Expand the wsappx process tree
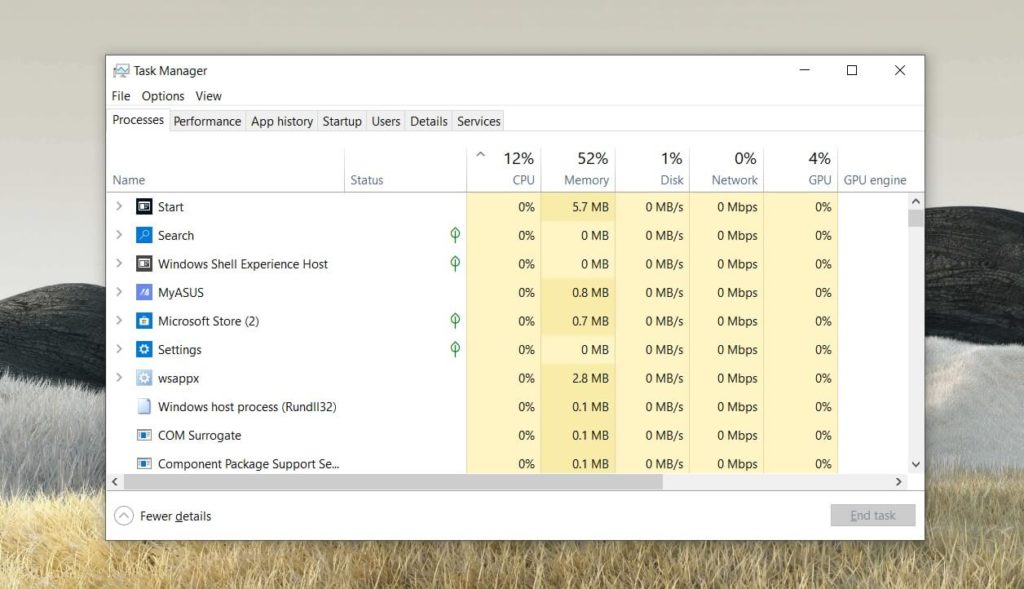 pyautogui.click(x=119, y=378)
